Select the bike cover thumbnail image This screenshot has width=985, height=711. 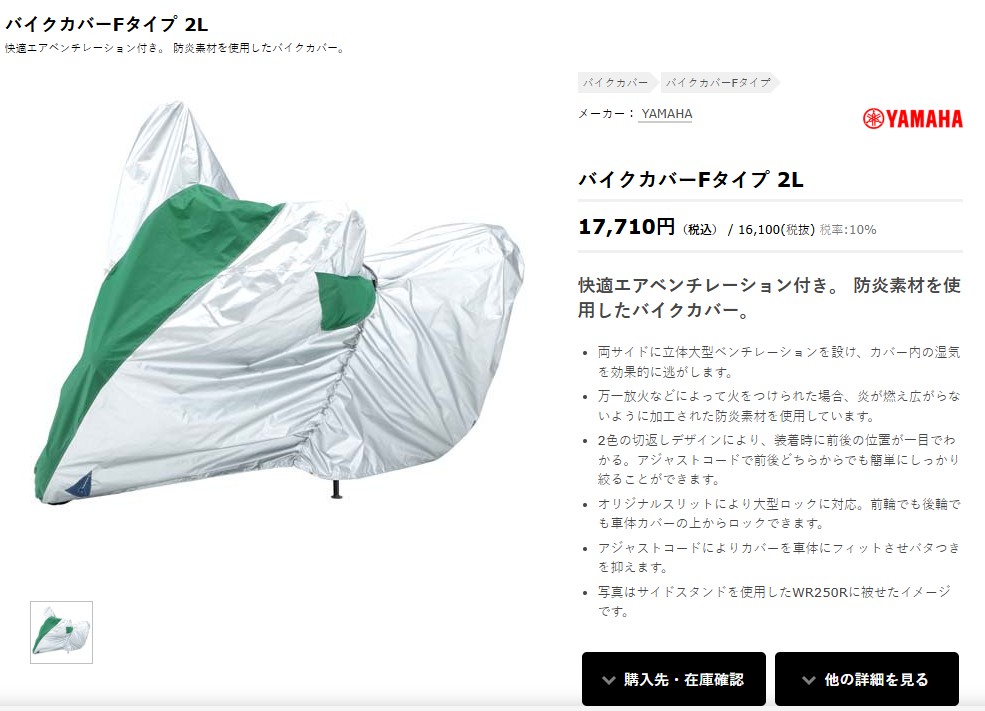pyautogui.click(x=62, y=632)
